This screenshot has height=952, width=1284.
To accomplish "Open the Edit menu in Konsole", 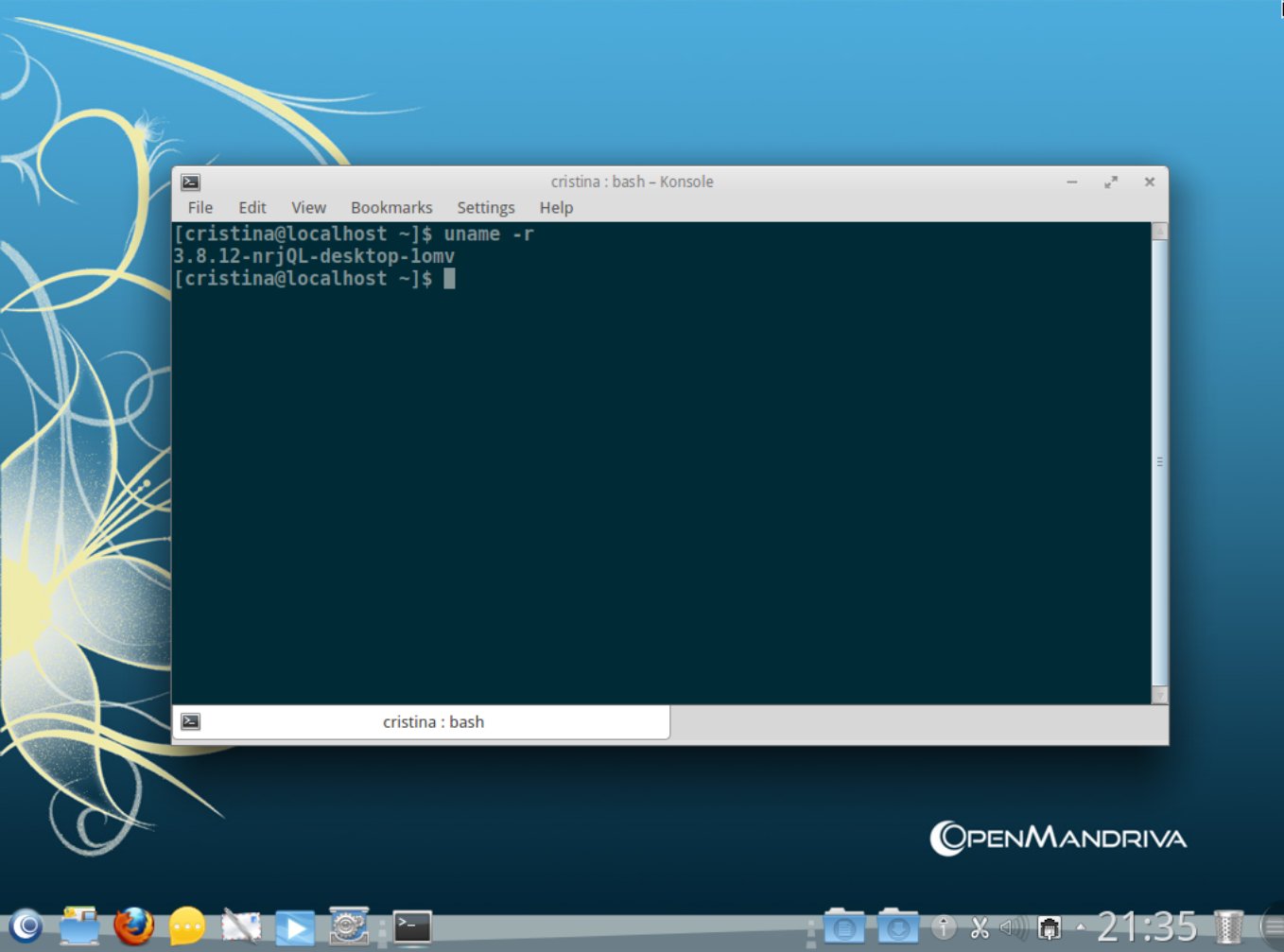I will click(x=252, y=207).
